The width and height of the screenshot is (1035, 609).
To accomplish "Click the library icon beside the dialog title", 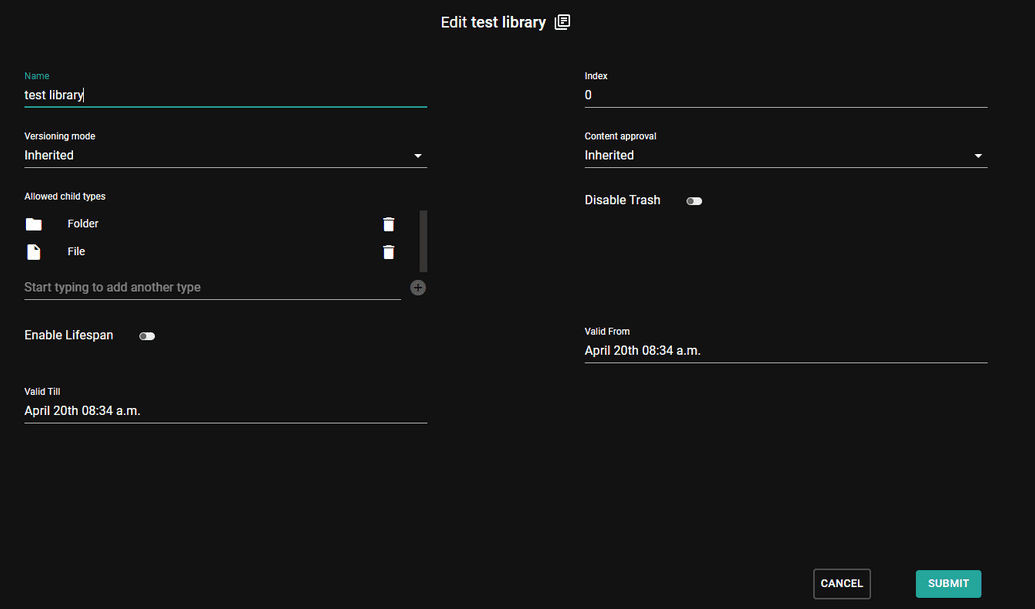I will click(x=562, y=22).
